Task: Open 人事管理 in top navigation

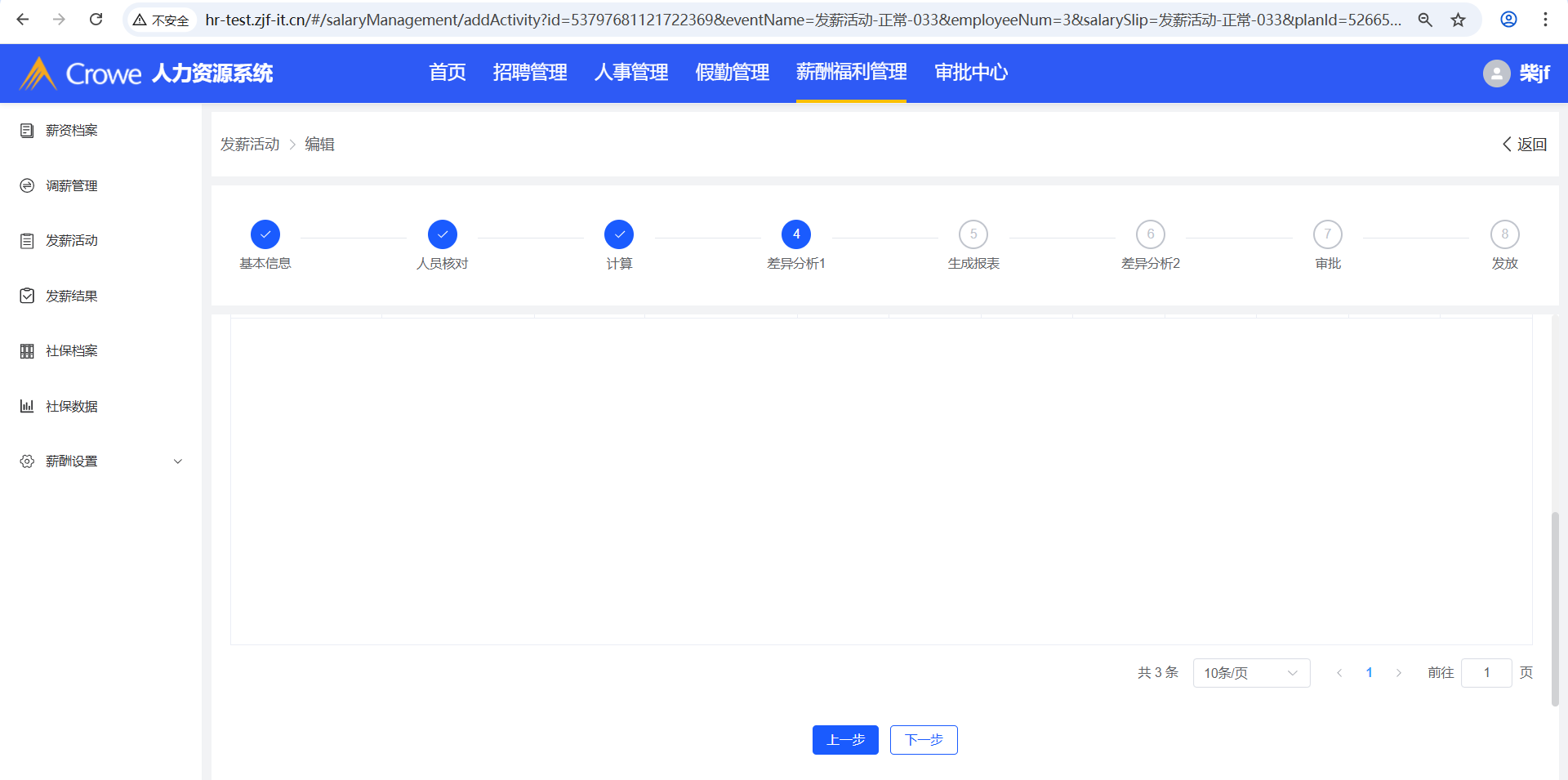Action: pyautogui.click(x=630, y=73)
